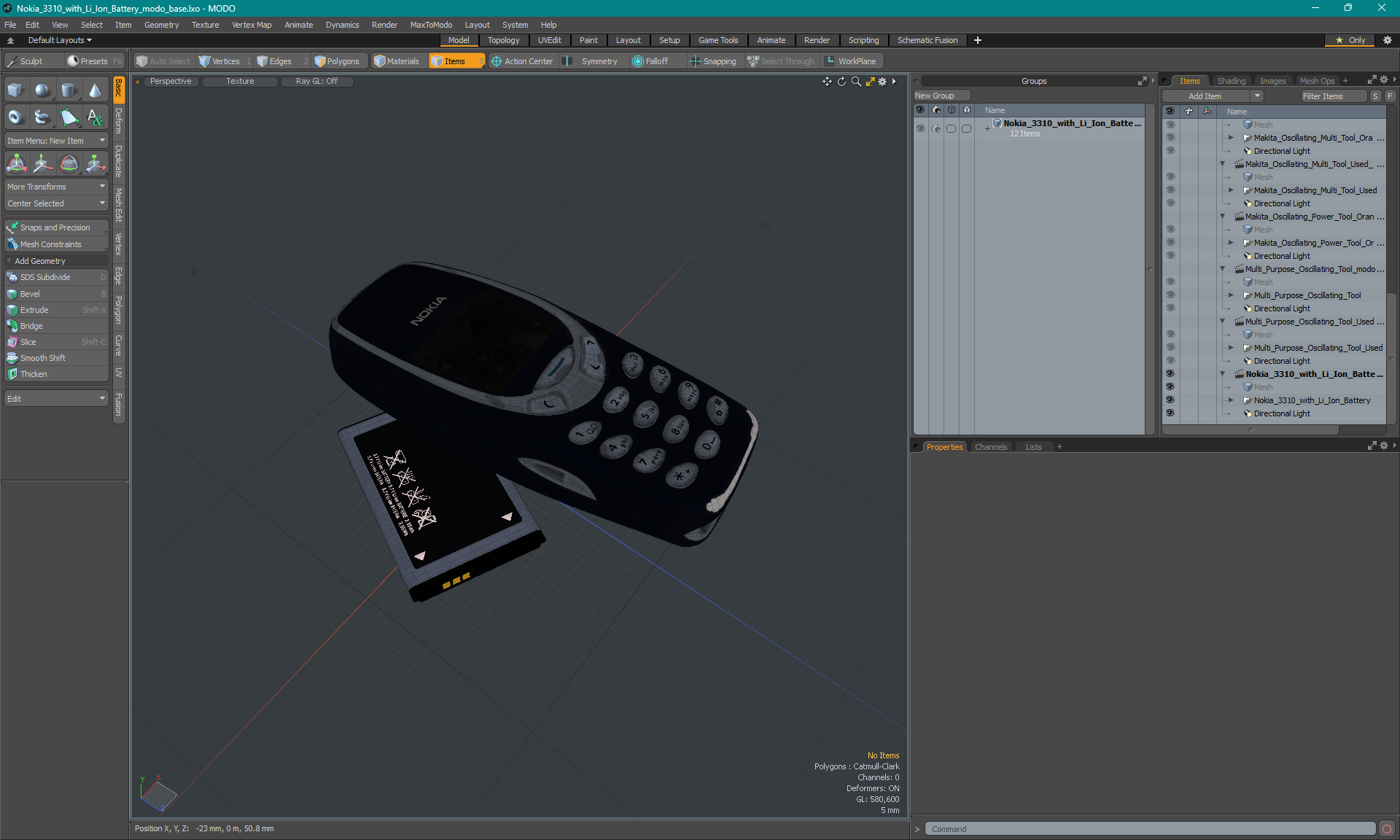
Task: Click the Mesh Constraints button
Action: (x=56, y=244)
